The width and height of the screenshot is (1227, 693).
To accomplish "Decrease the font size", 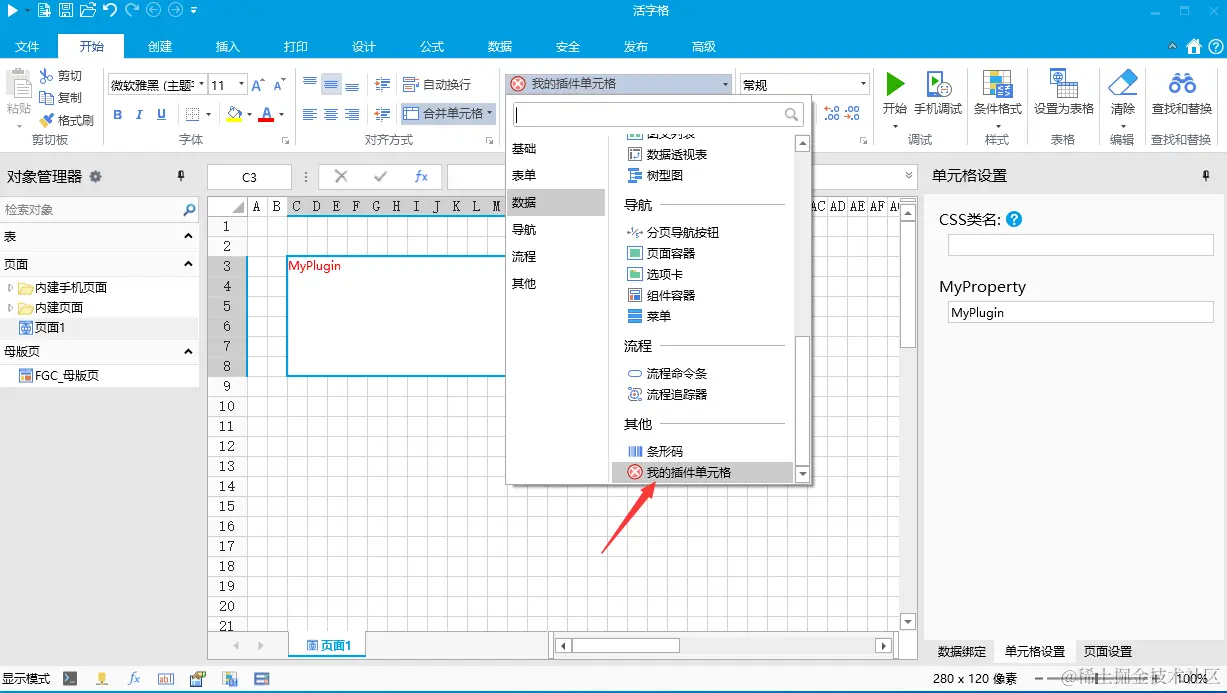I will tap(278, 85).
